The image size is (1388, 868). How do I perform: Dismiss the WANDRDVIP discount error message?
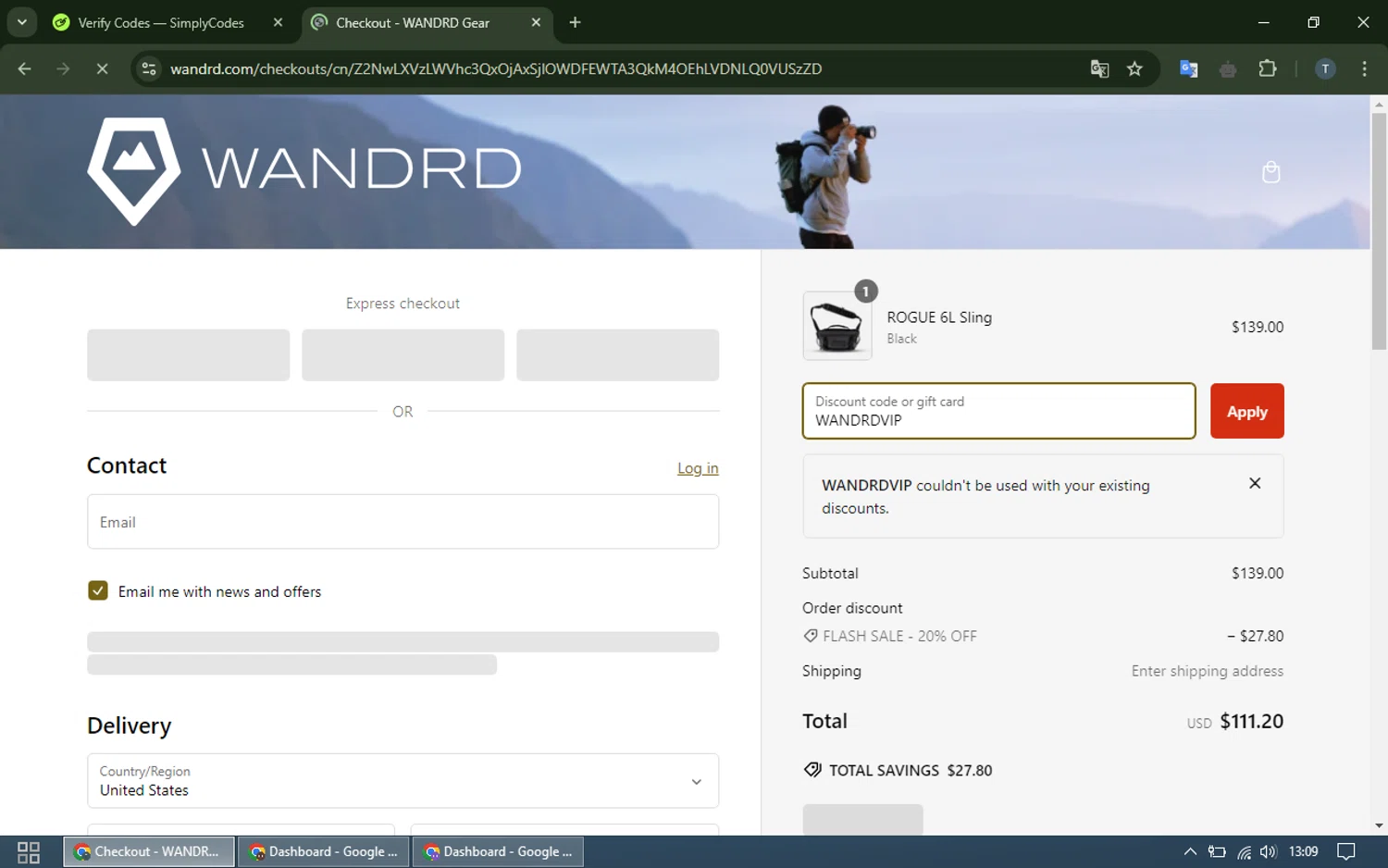pos(1255,483)
